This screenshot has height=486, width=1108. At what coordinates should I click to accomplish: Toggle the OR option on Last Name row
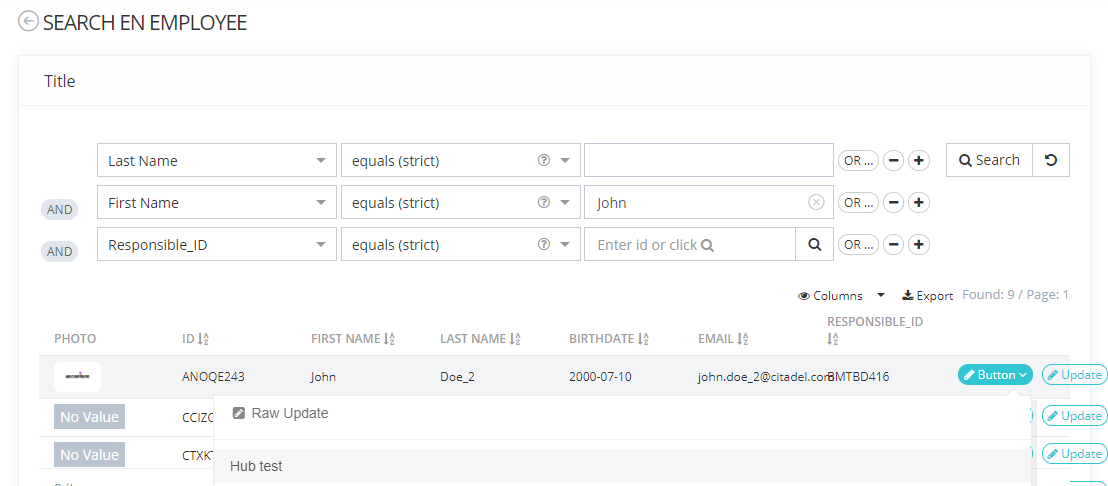(857, 160)
